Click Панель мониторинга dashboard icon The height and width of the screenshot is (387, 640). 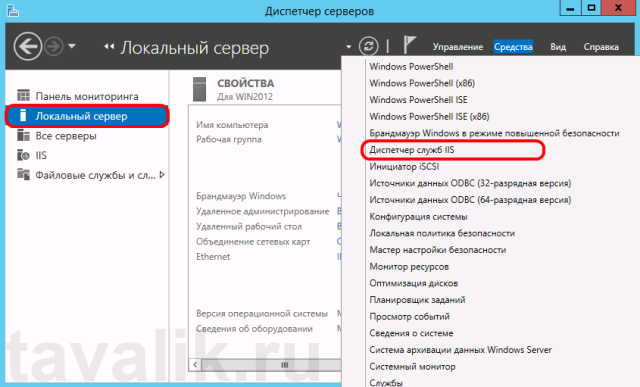(x=23, y=96)
